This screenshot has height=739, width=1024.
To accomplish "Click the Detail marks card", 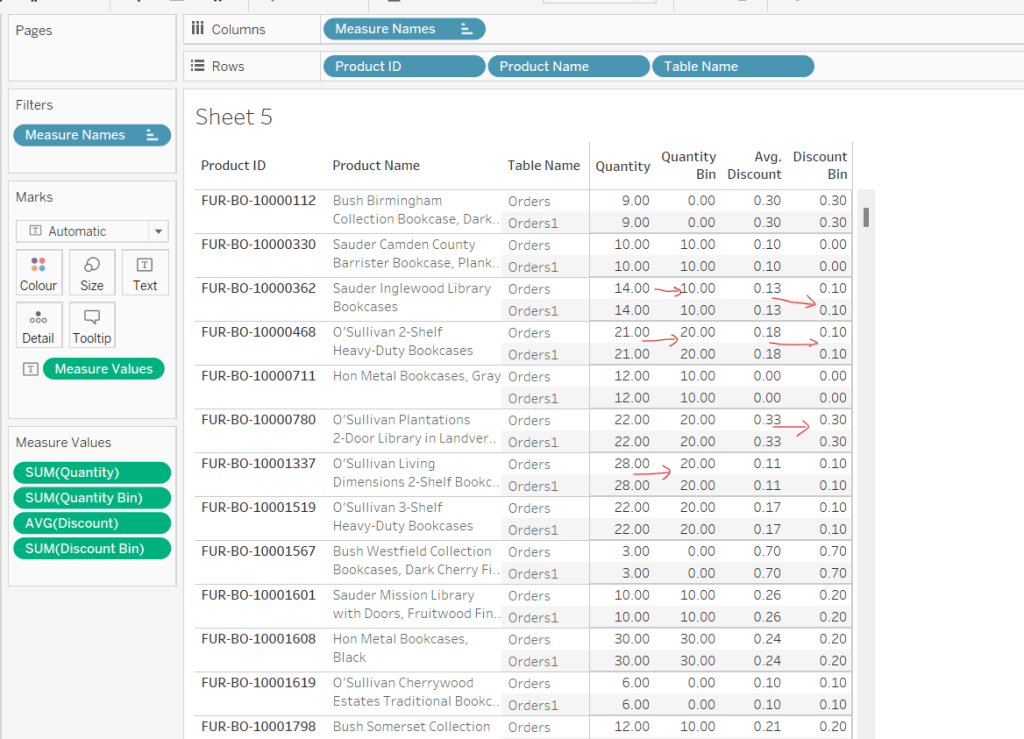I will point(38,325).
